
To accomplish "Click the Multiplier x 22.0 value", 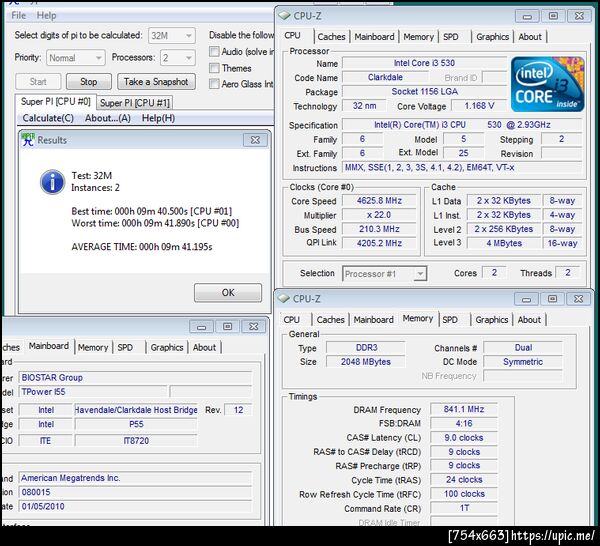I will pos(379,215).
